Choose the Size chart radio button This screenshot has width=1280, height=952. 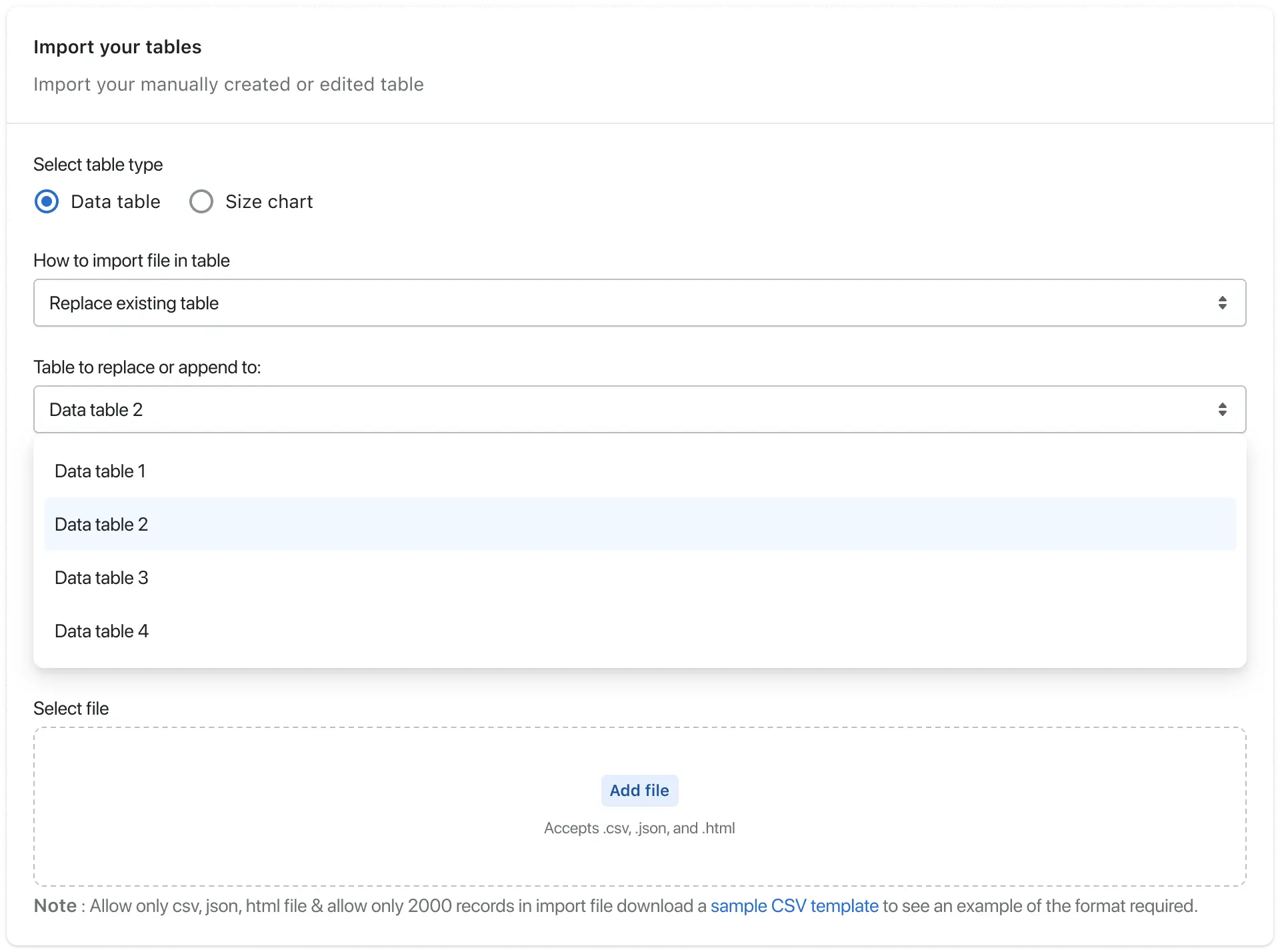pos(201,201)
